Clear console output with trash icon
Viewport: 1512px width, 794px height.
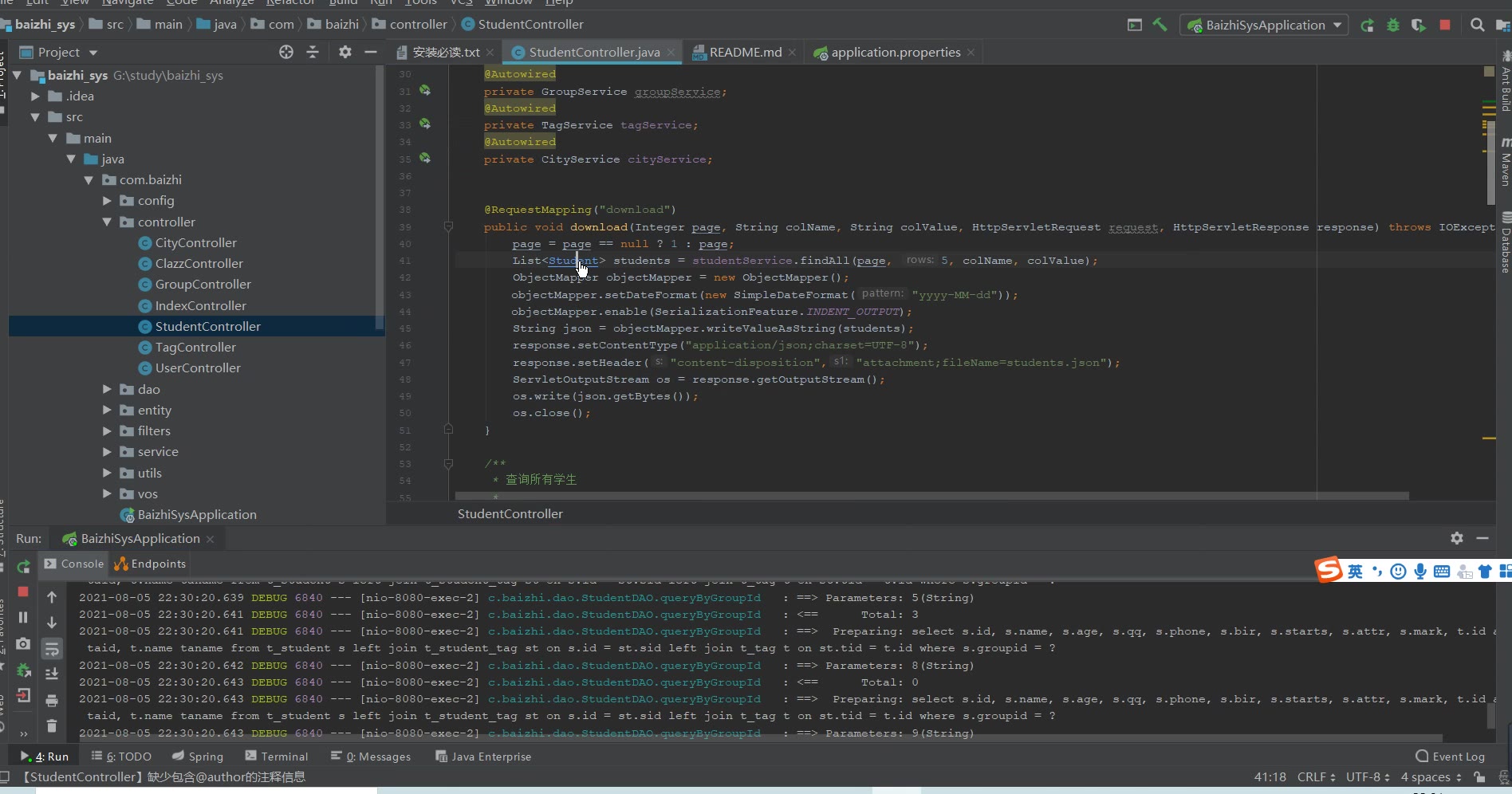(52, 725)
